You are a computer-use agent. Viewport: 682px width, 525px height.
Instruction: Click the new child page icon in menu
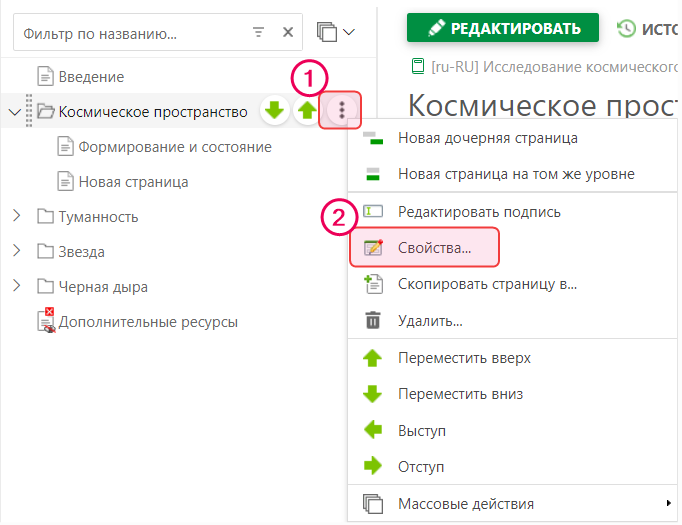coord(373,138)
